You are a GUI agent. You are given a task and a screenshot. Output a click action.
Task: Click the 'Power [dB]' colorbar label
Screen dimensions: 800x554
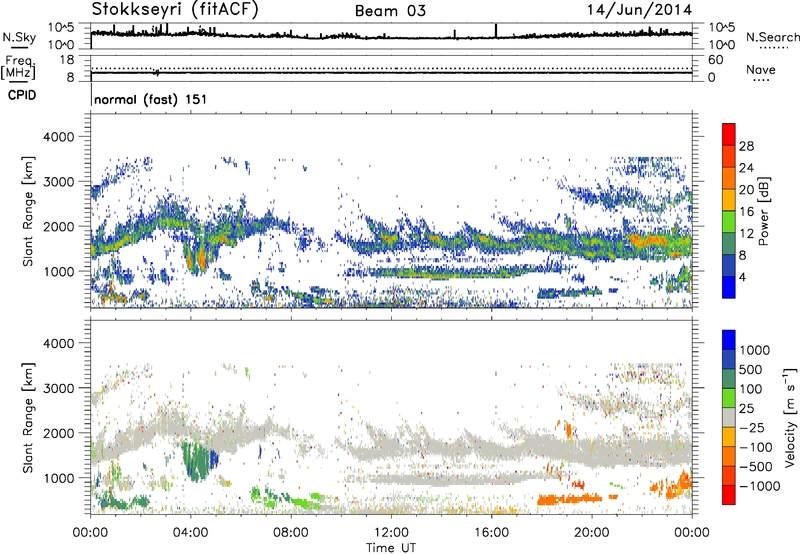pos(763,211)
